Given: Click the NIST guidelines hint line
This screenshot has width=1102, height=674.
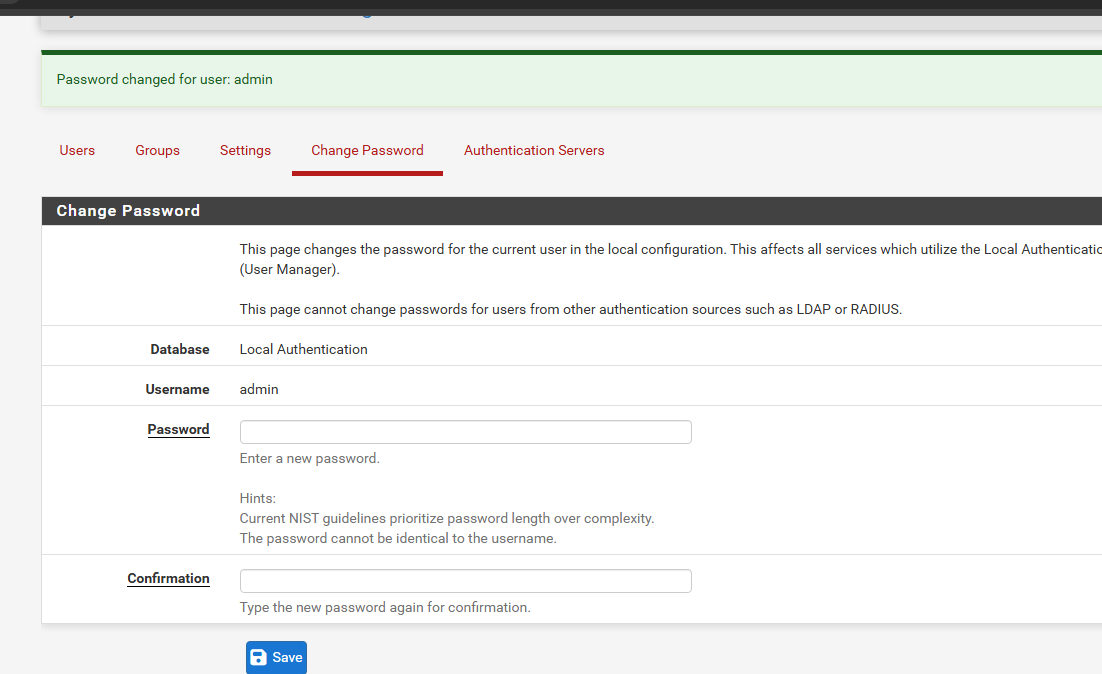Looking at the screenshot, I should point(446,518).
